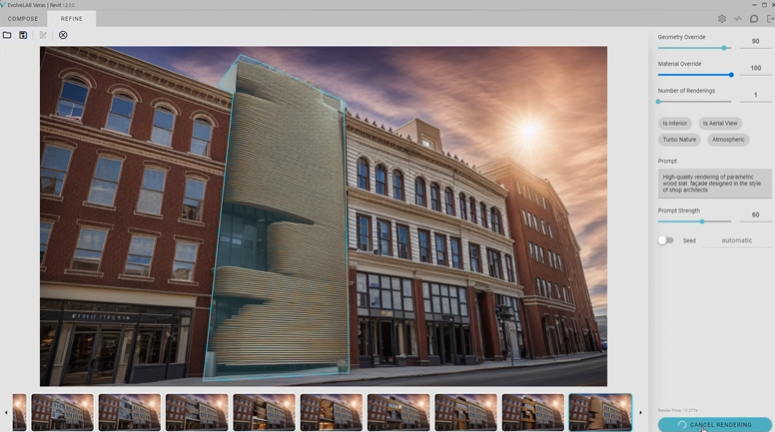Click the activity pulse icon
The image size is (775, 432).
tap(738, 19)
